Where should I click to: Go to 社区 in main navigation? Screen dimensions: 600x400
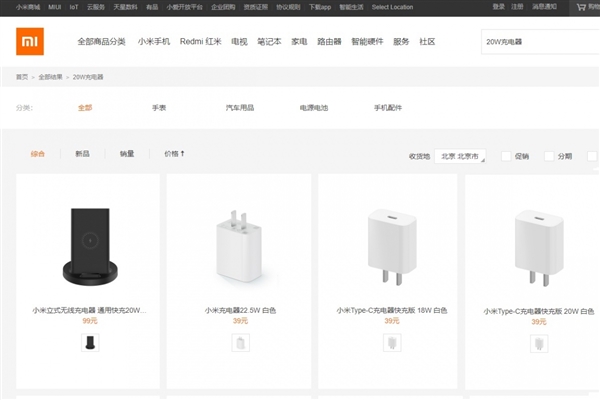(427, 41)
